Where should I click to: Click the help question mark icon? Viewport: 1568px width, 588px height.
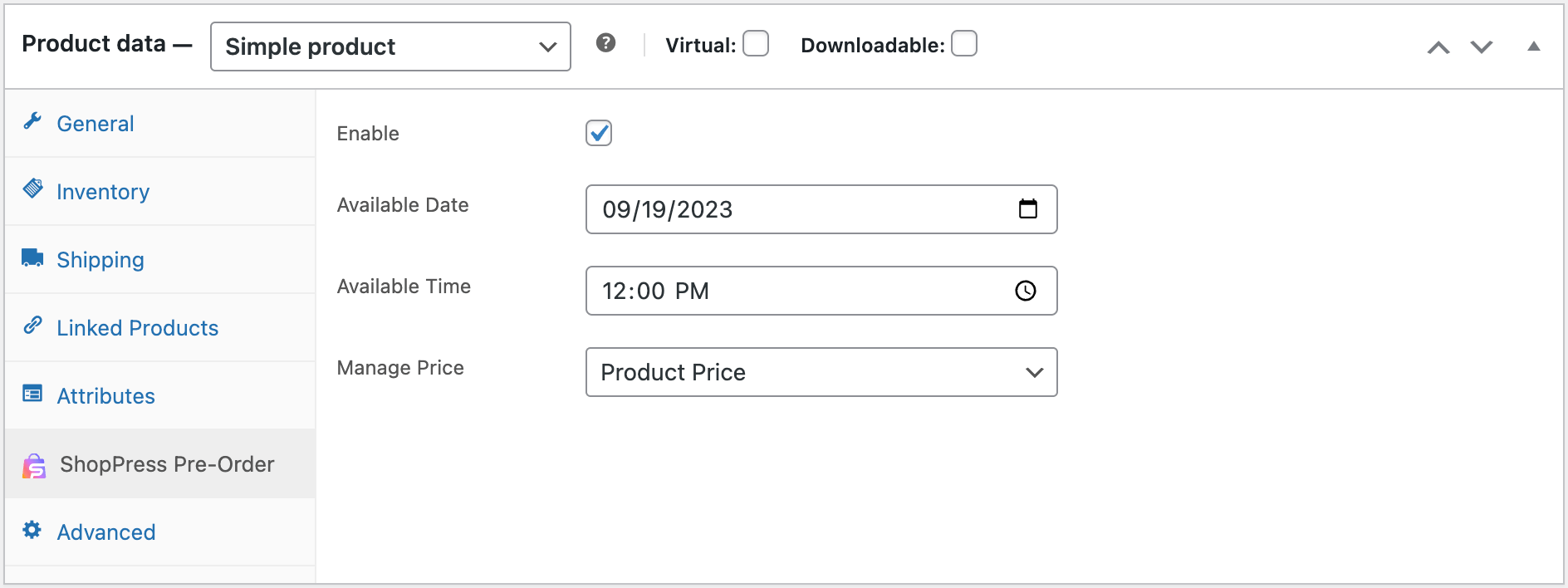pyautogui.click(x=605, y=43)
